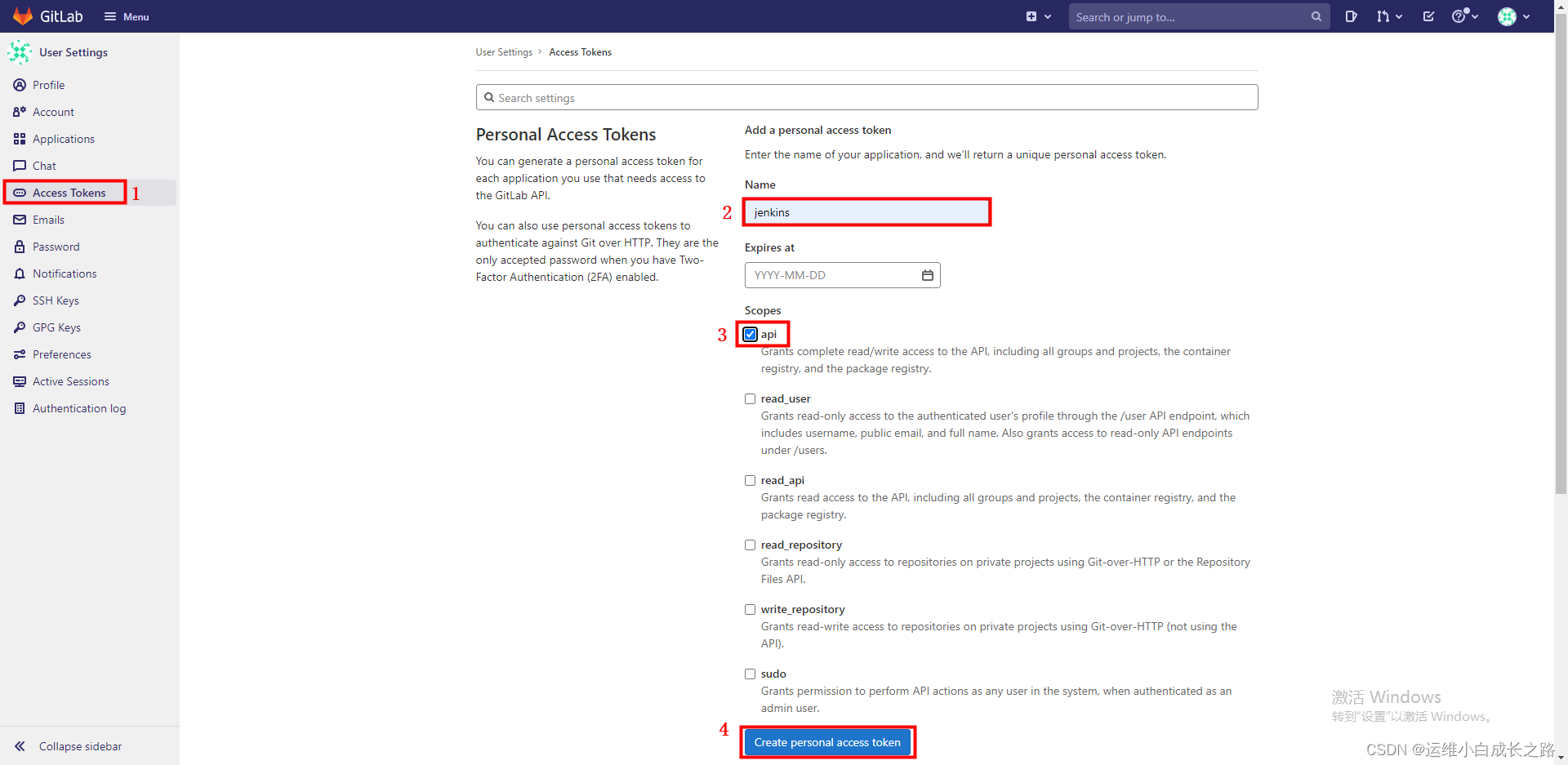The height and width of the screenshot is (765, 1568).
Task: Click the Emails envelope icon in sidebar
Action: (x=20, y=220)
